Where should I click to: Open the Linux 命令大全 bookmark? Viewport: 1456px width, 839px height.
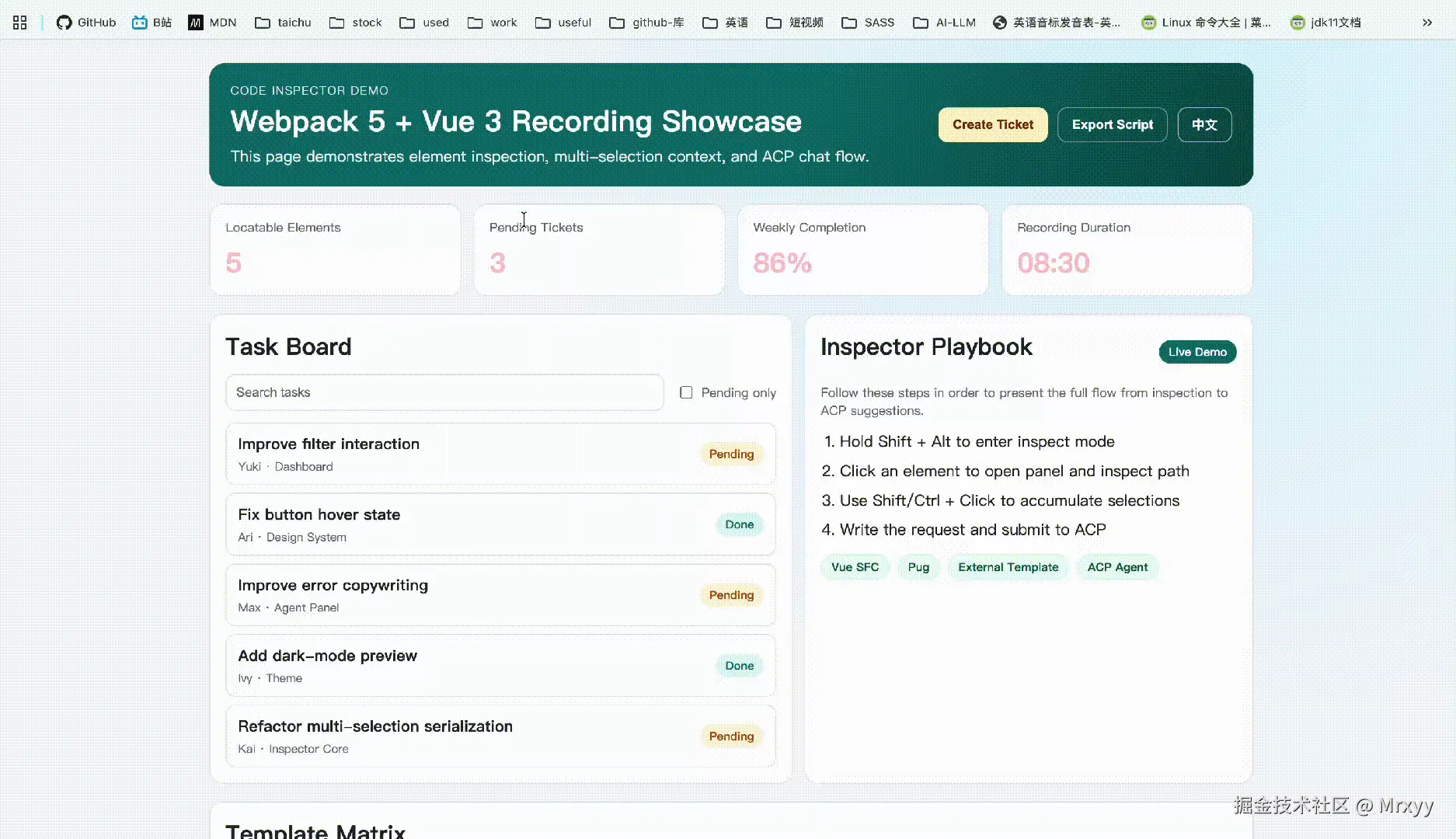(1206, 23)
